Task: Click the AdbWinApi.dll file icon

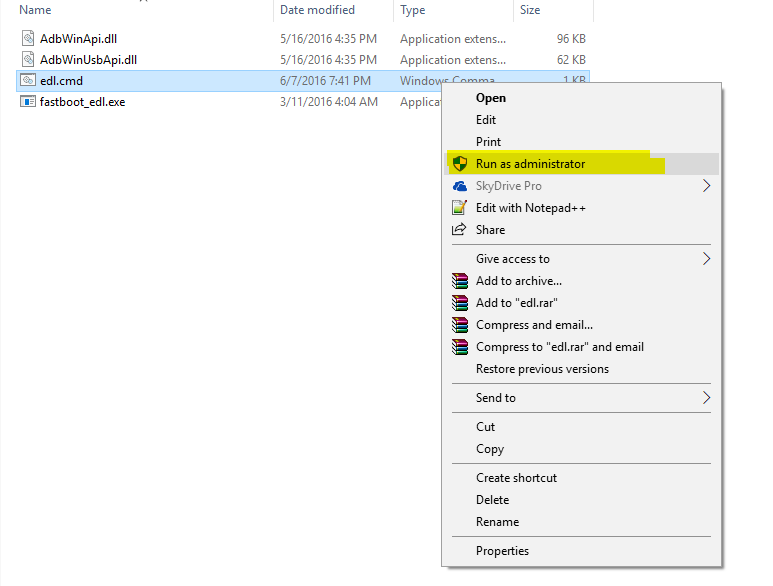Action: pyautogui.click(x=28, y=39)
